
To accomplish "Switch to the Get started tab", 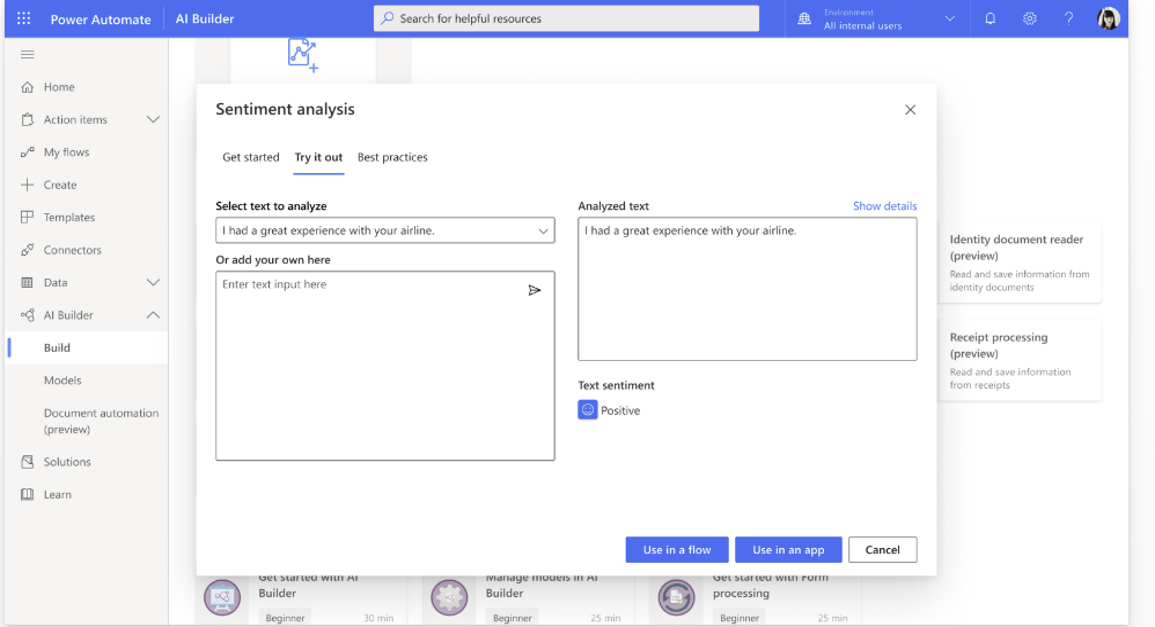I will point(250,157).
